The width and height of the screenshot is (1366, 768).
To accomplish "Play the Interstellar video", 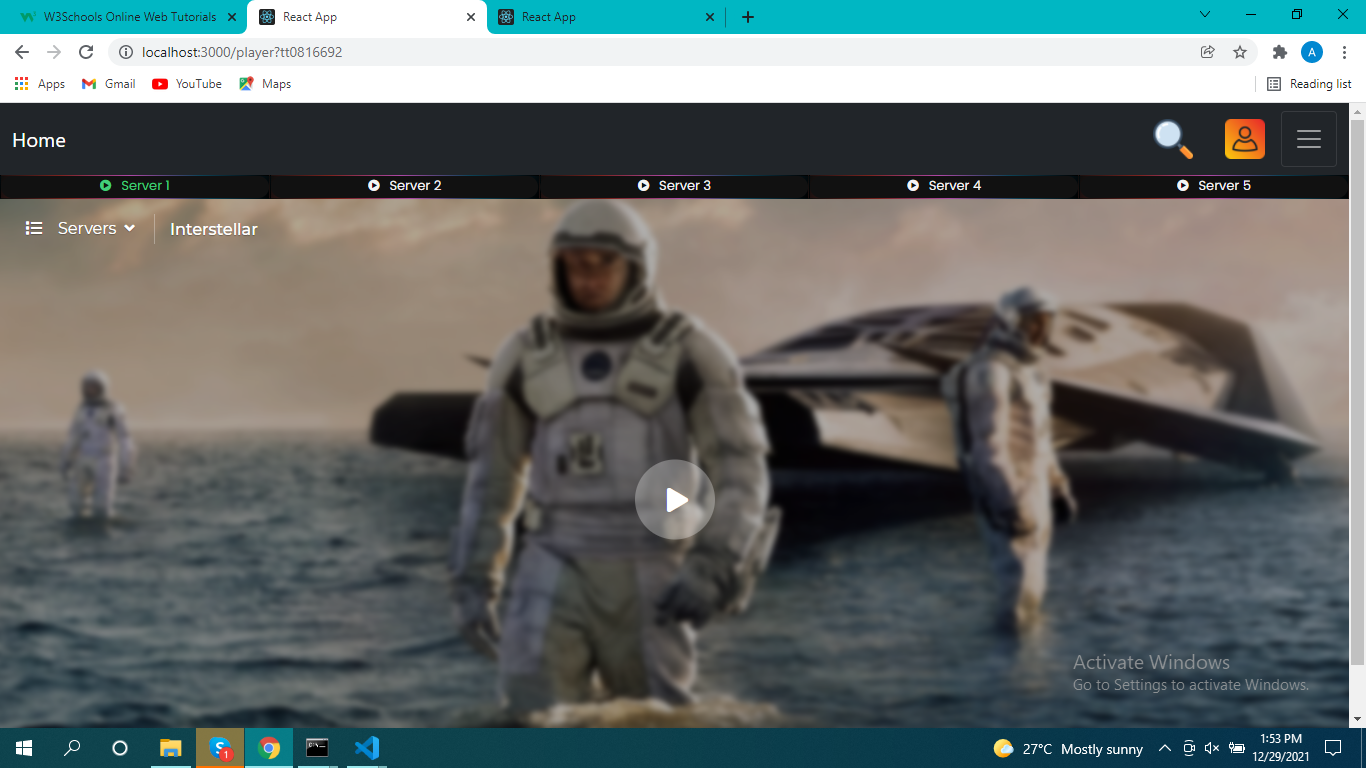I will point(675,500).
